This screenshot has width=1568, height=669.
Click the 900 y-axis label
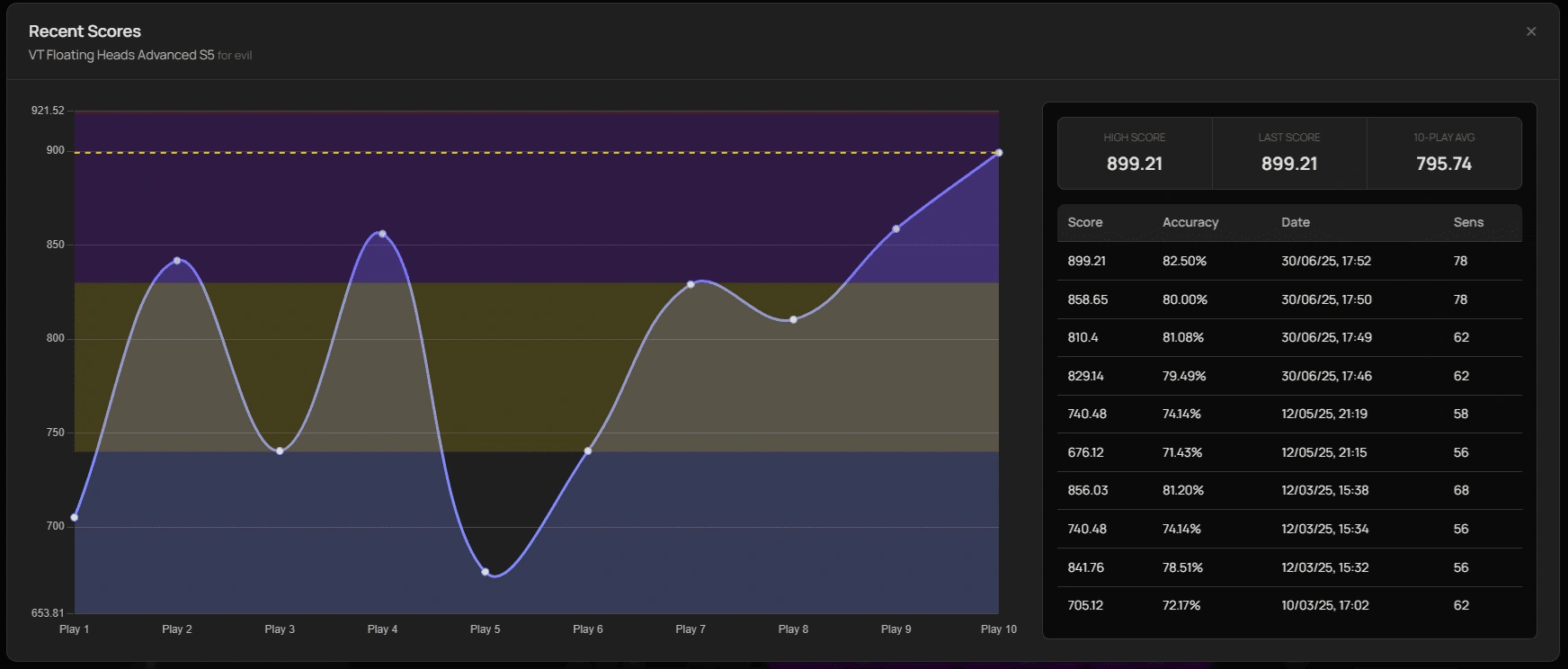pyautogui.click(x=56, y=150)
